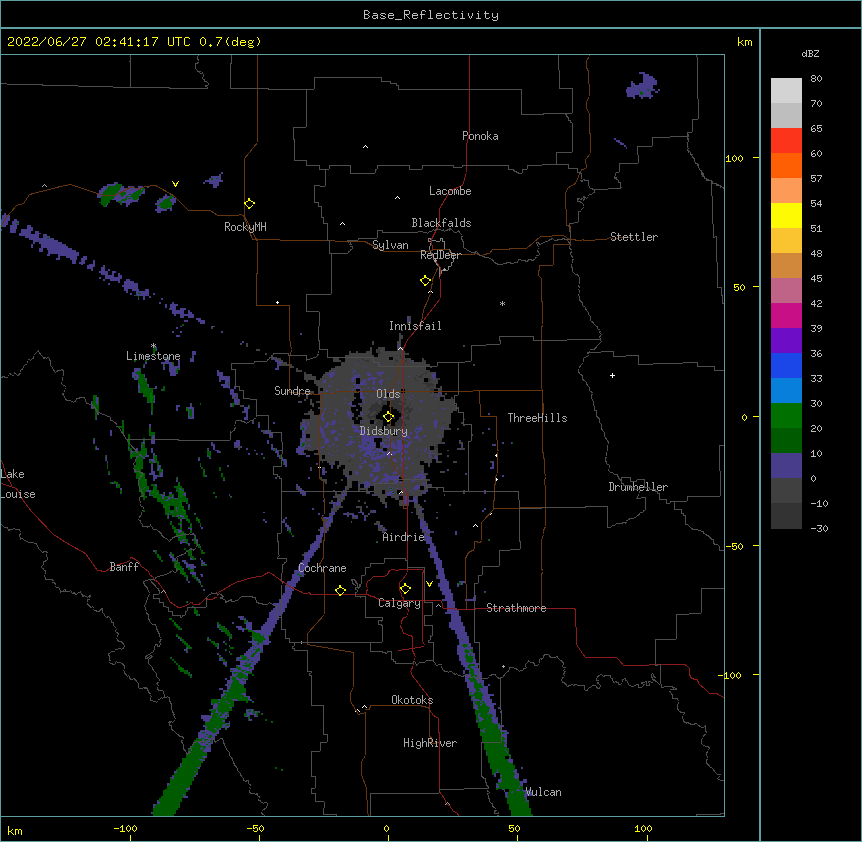Select the dusty pink 42-45 dBZ swatch
The width and height of the screenshot is (862, 842).
click(786, 290)
